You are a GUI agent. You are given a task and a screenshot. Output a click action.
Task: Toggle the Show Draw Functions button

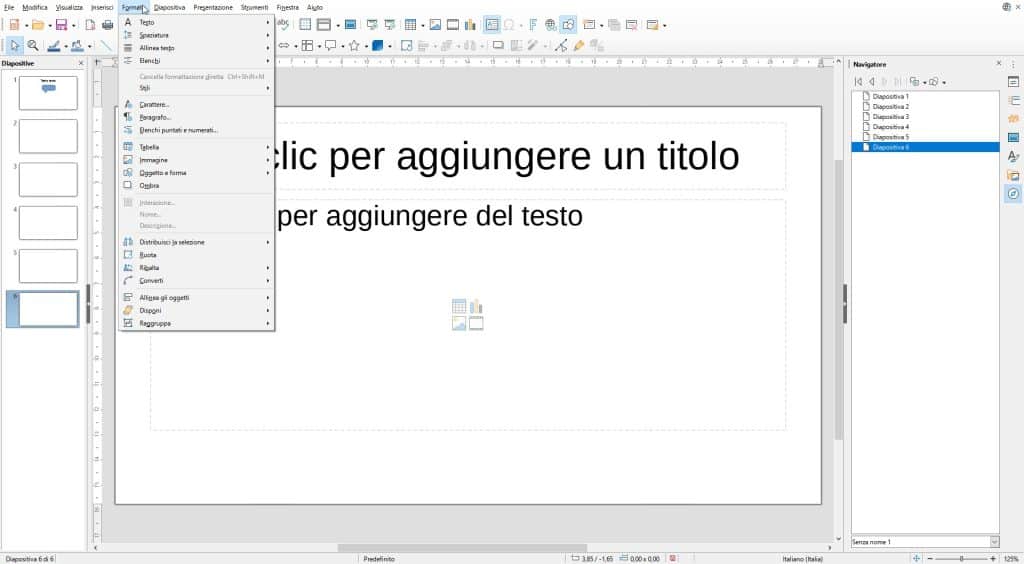click(x=568, y=25)
